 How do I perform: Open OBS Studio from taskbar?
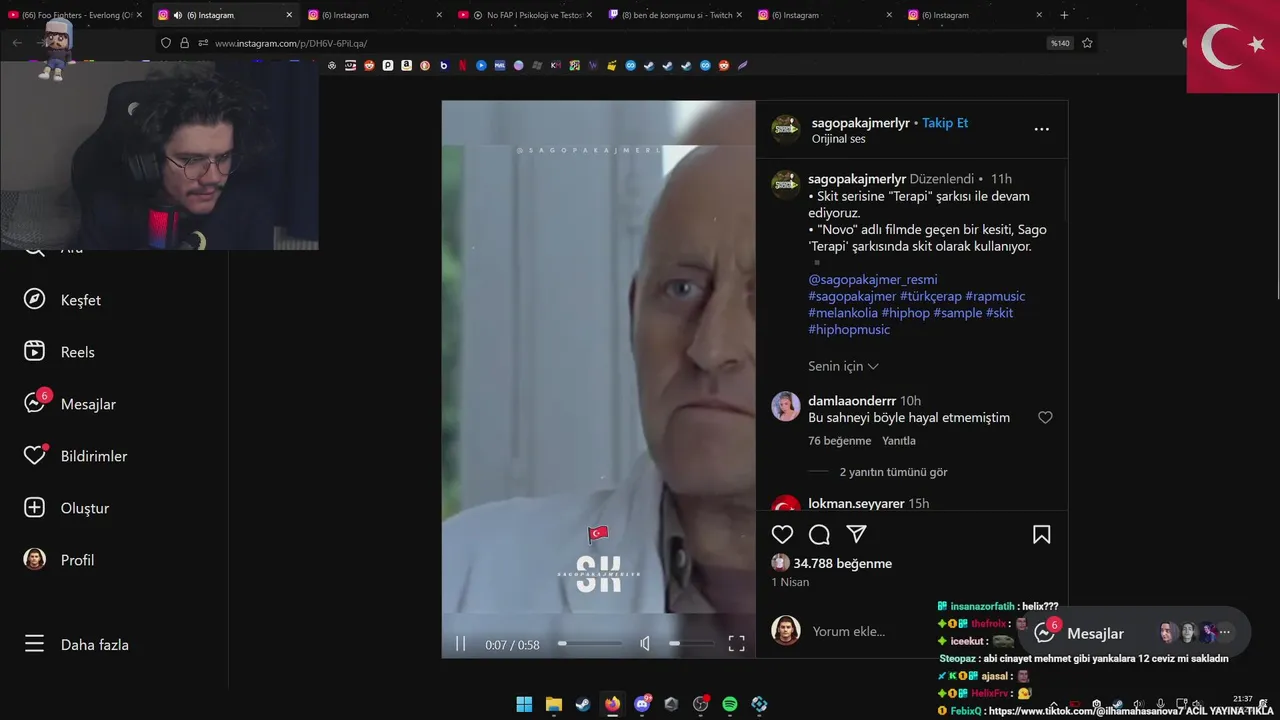coord(700,704)
